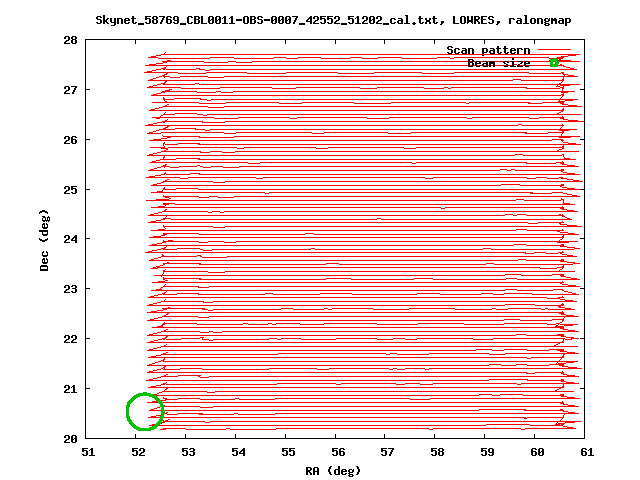The image size is (640, 480).
Task: Click the Dec axis tick label 25
Action: coord(70,190)
